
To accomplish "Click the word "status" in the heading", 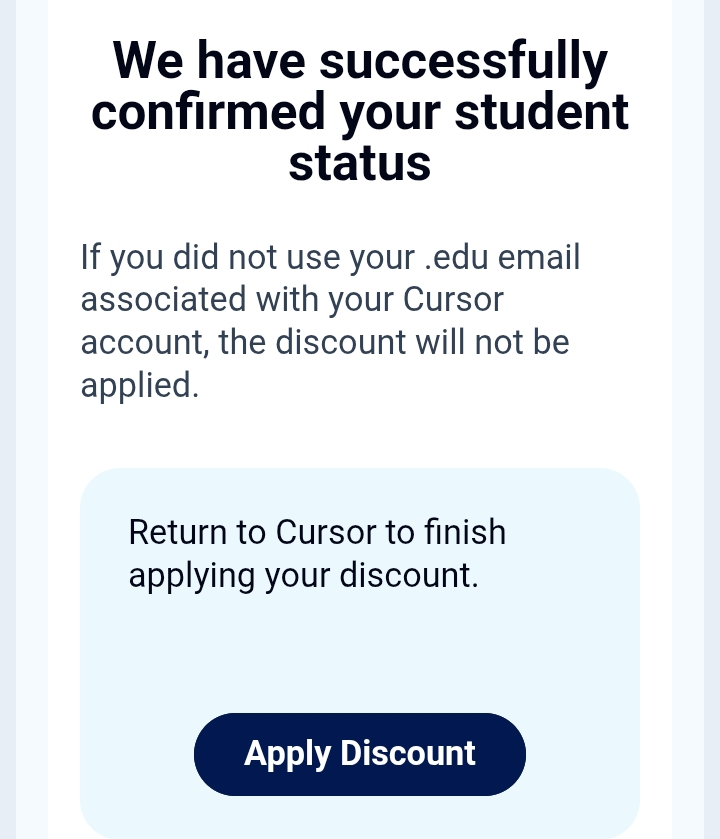I will [360, 164].
